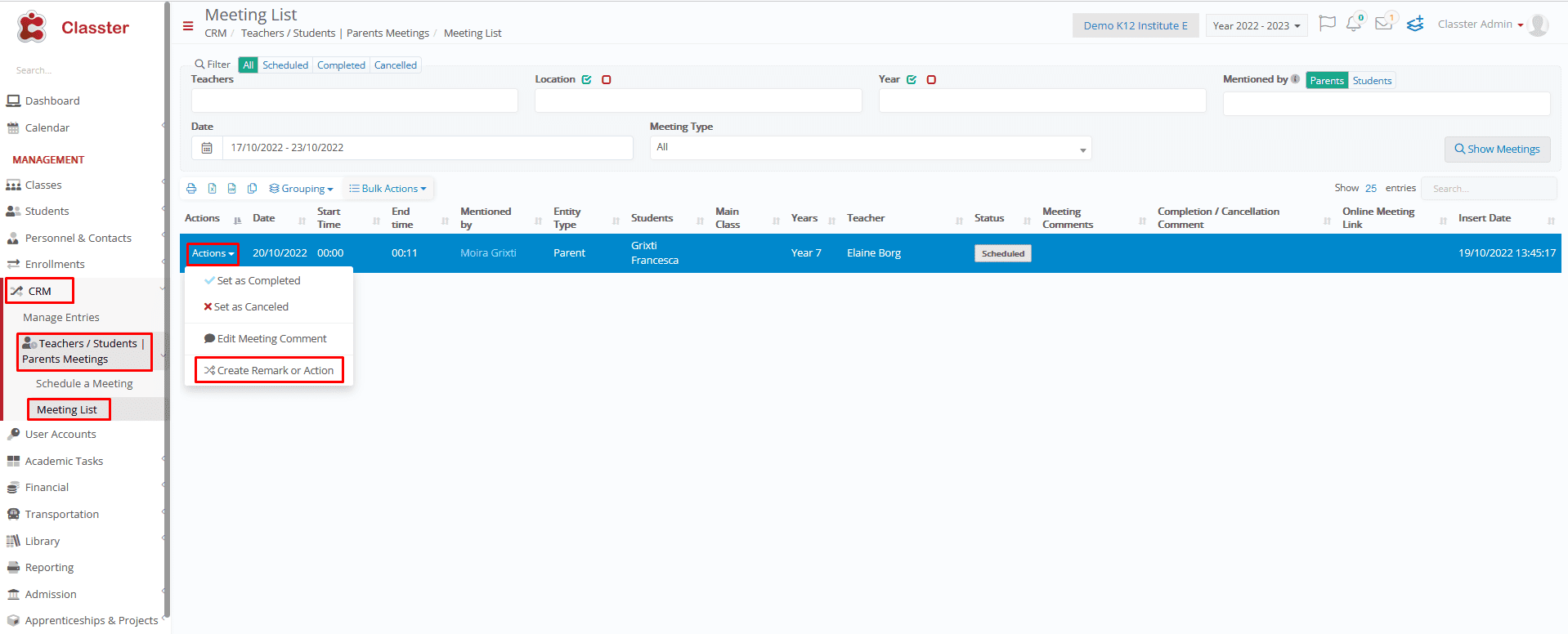This screenshot has height=634, width=1568.
Task: Open Students in sidebar
Action: pyautogui.click(x=47, y=212)
